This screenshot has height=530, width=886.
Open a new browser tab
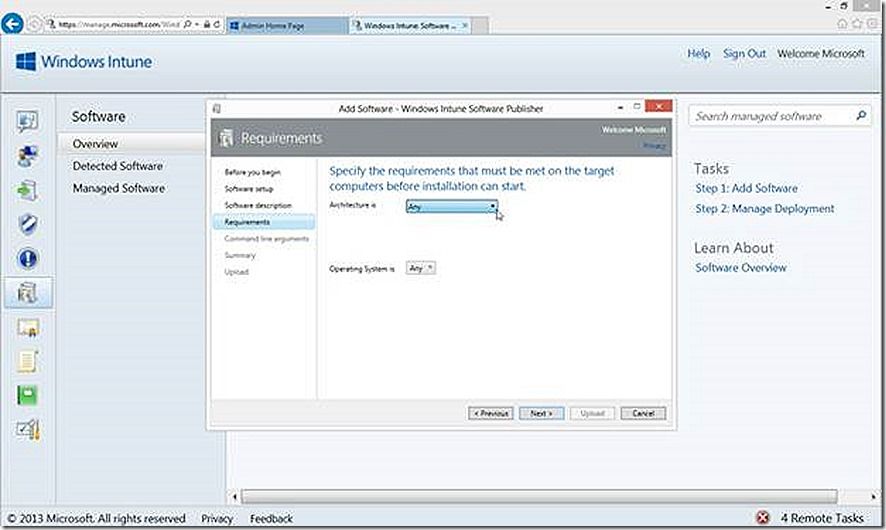point(480,25)
